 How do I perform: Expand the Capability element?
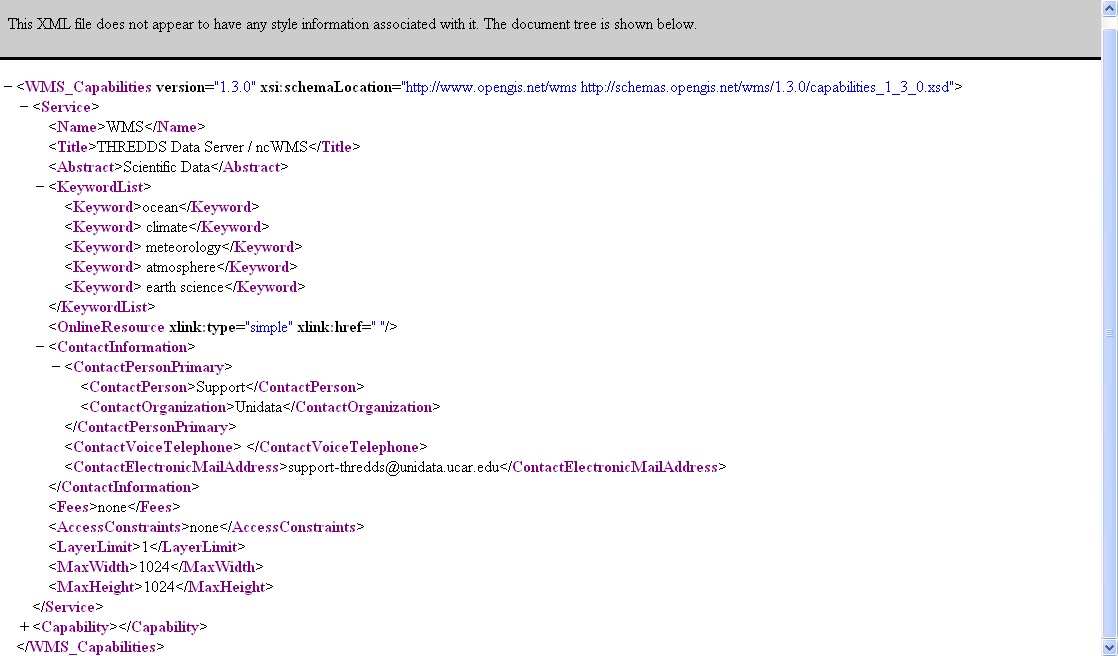coord(24,627)
